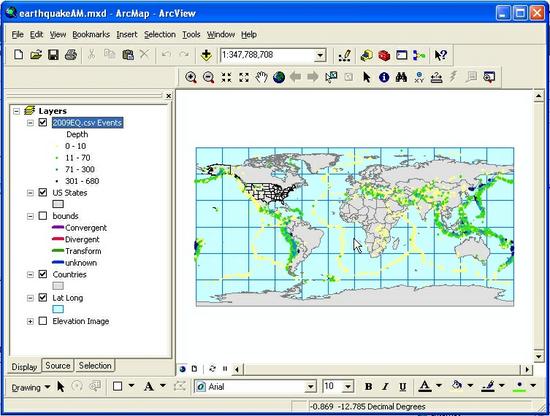
Task: Toggle the Lat Long layer checkbox
Action: coord(42,297)
